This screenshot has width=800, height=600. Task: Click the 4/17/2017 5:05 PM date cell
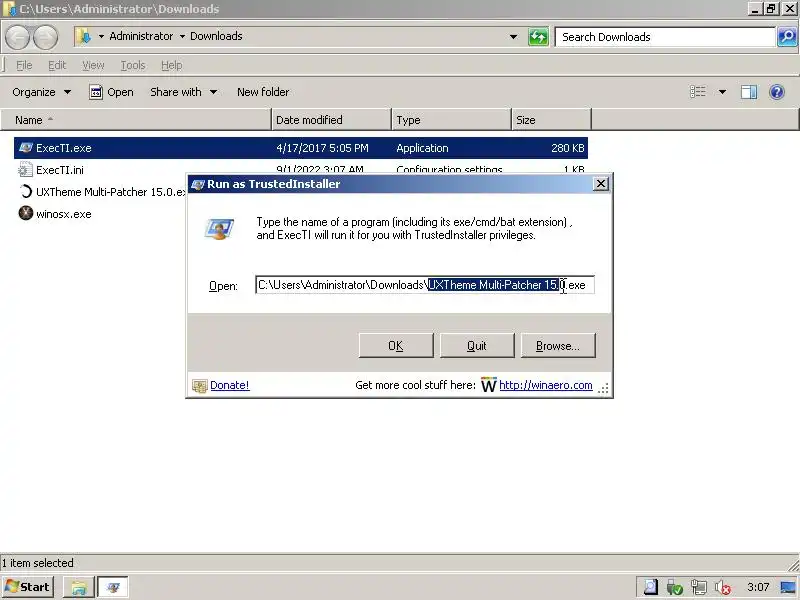point(322,148)
